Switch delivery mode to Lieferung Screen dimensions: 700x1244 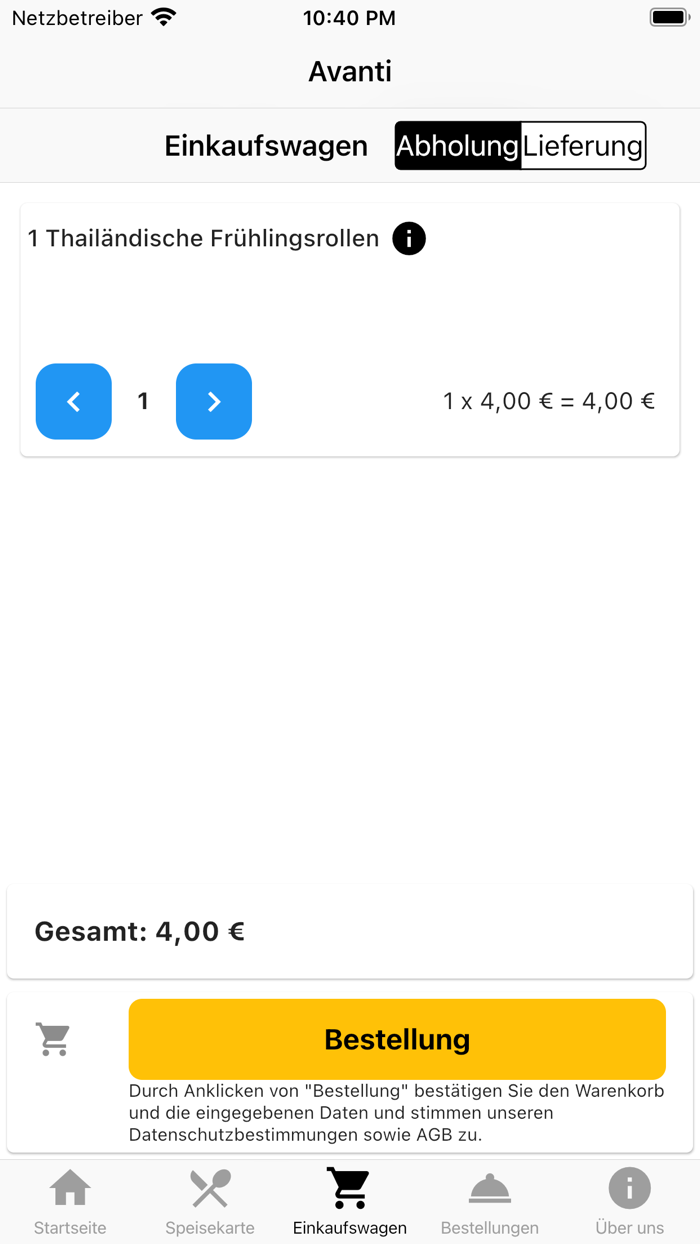tap(583, 145)
